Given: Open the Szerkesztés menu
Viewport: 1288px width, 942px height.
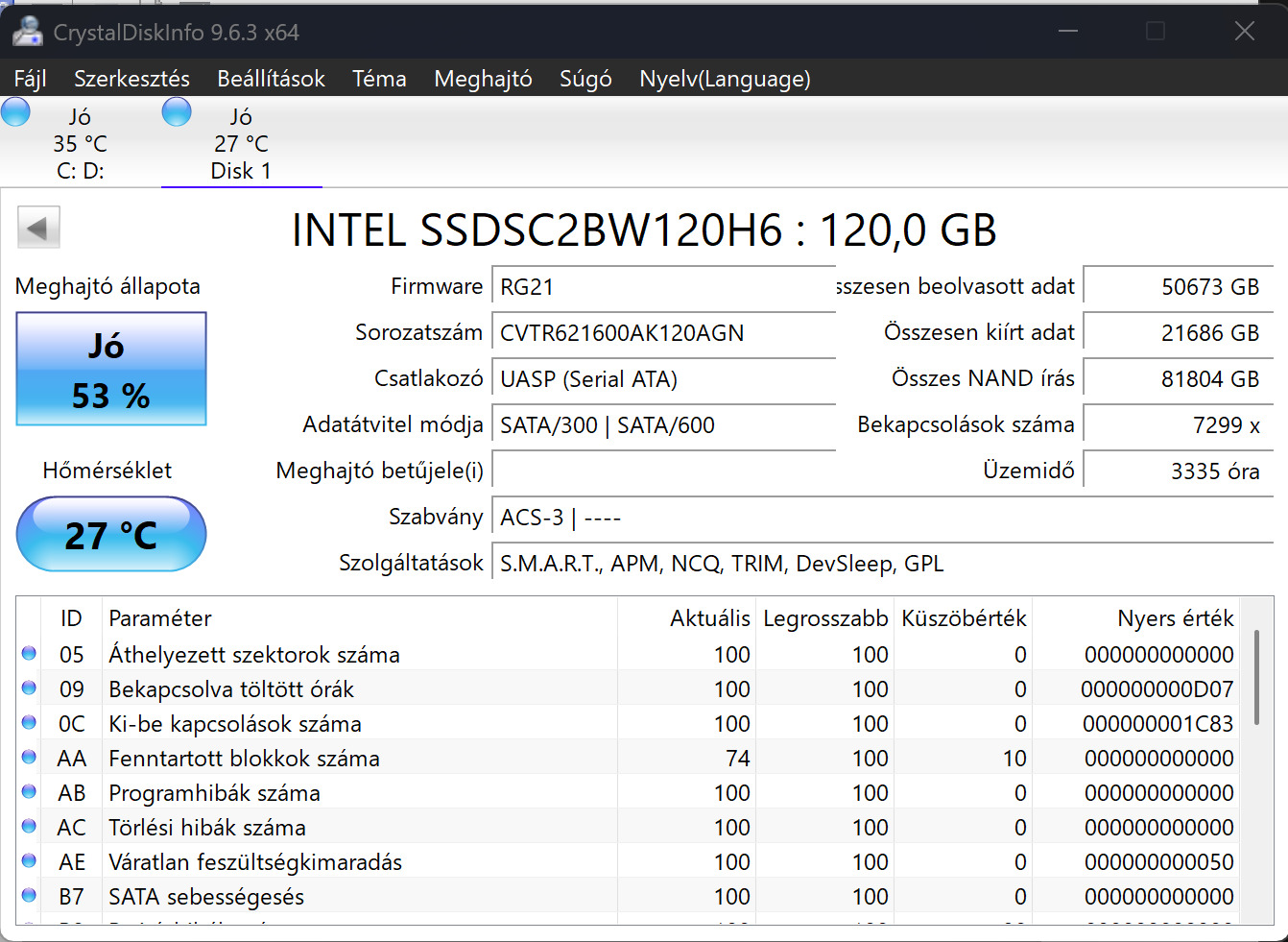Looking at the screenshot, I should coord(131,79).
